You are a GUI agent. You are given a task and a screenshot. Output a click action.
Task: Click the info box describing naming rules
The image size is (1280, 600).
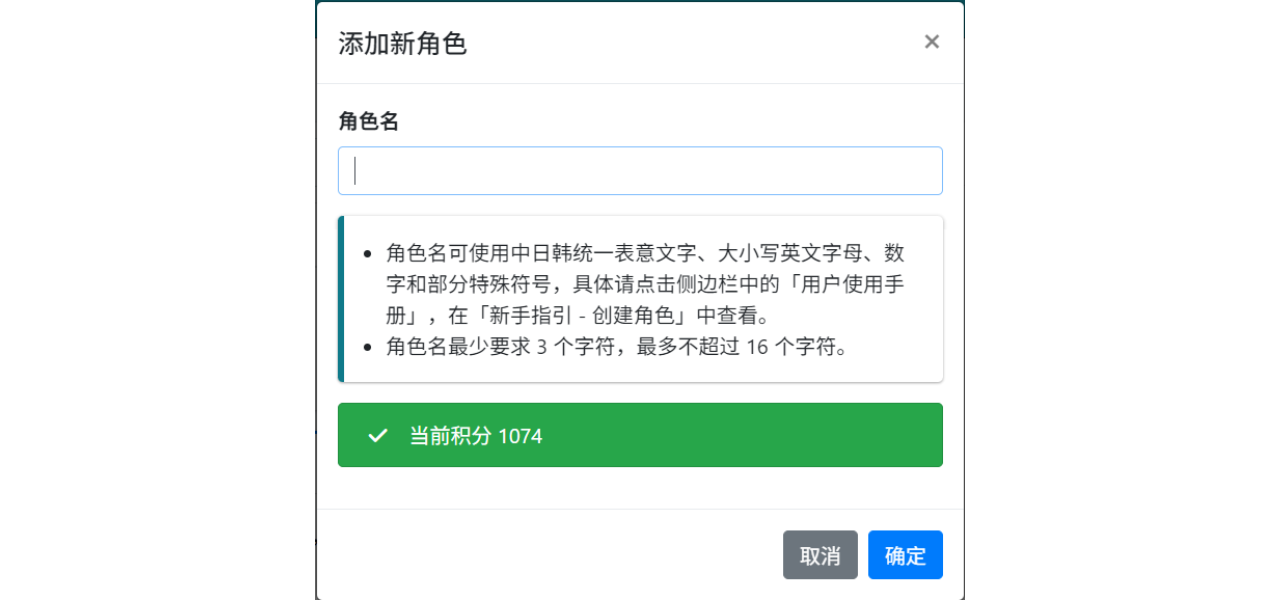640,296
